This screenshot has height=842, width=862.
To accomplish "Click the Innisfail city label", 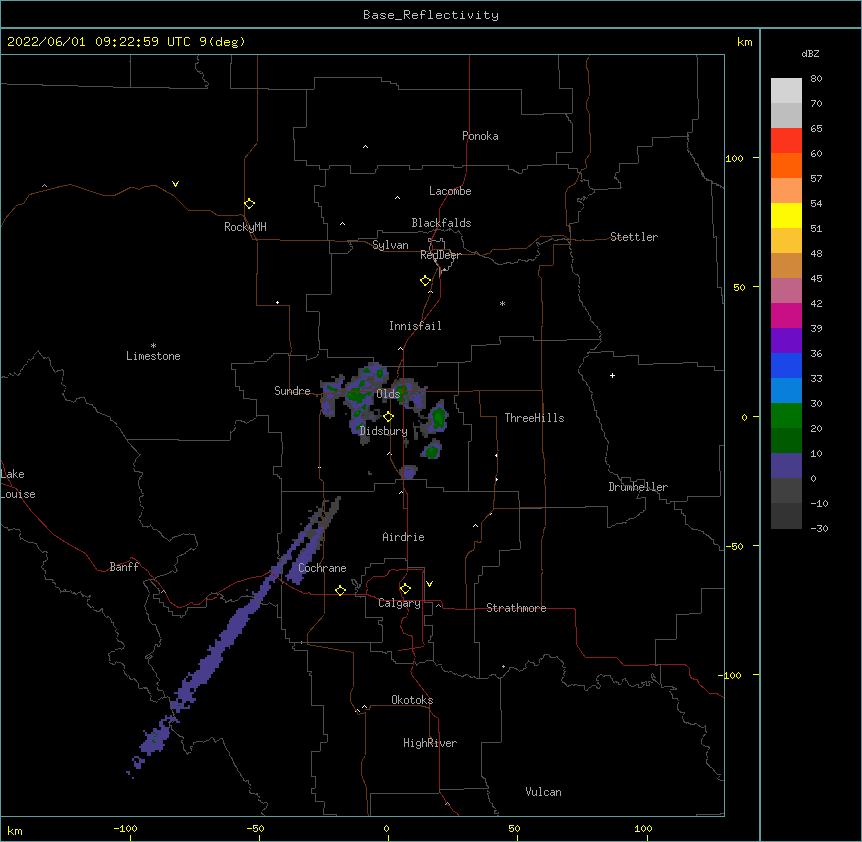I will (415, 326).
